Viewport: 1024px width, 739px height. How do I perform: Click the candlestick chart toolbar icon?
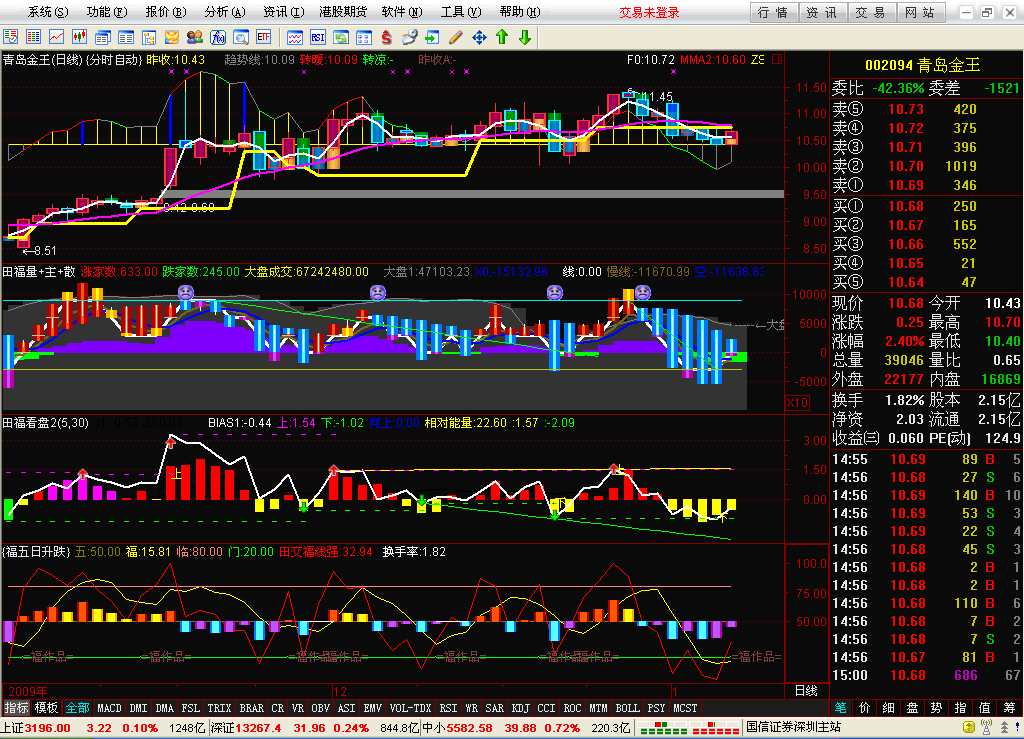[78, 37]
